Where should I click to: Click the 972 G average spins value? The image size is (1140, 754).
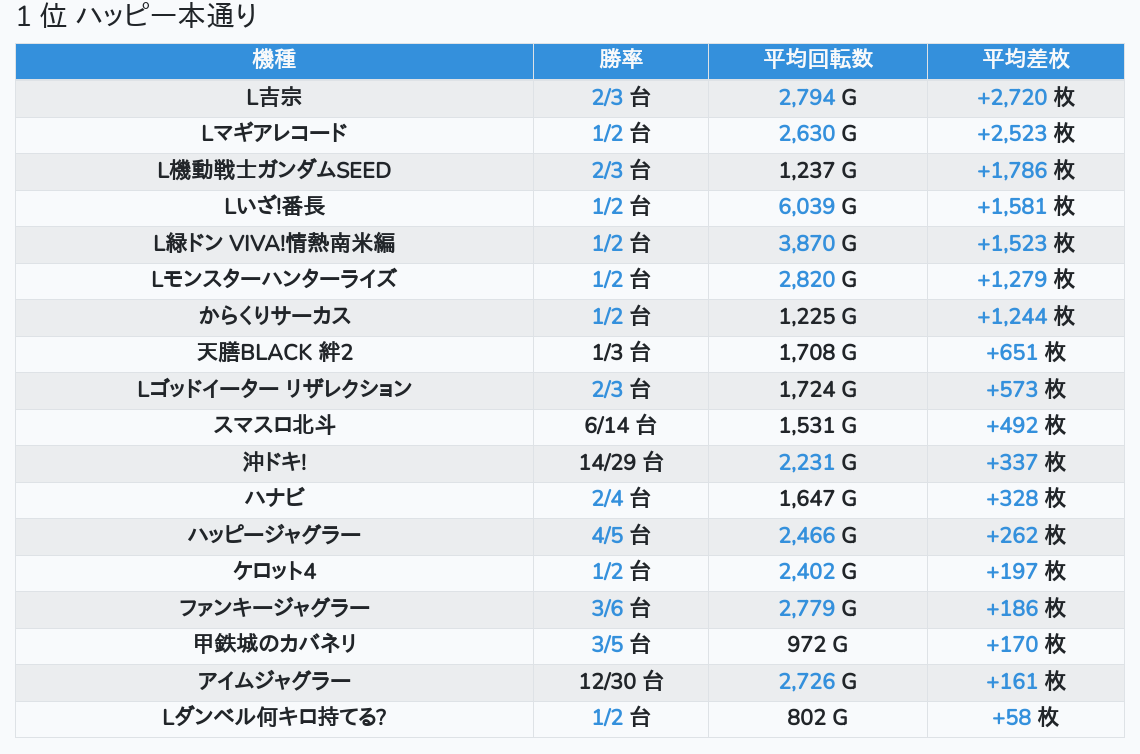[x=817, y=644]
